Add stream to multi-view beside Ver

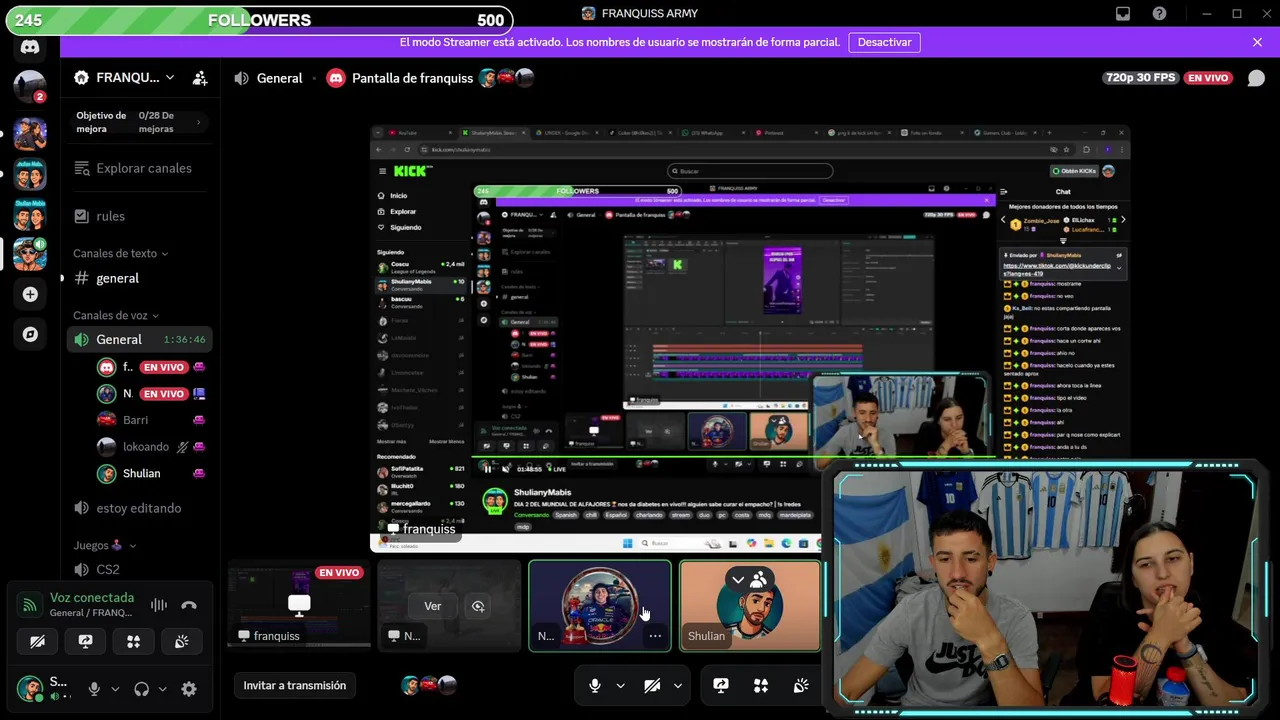click(478, 606)
